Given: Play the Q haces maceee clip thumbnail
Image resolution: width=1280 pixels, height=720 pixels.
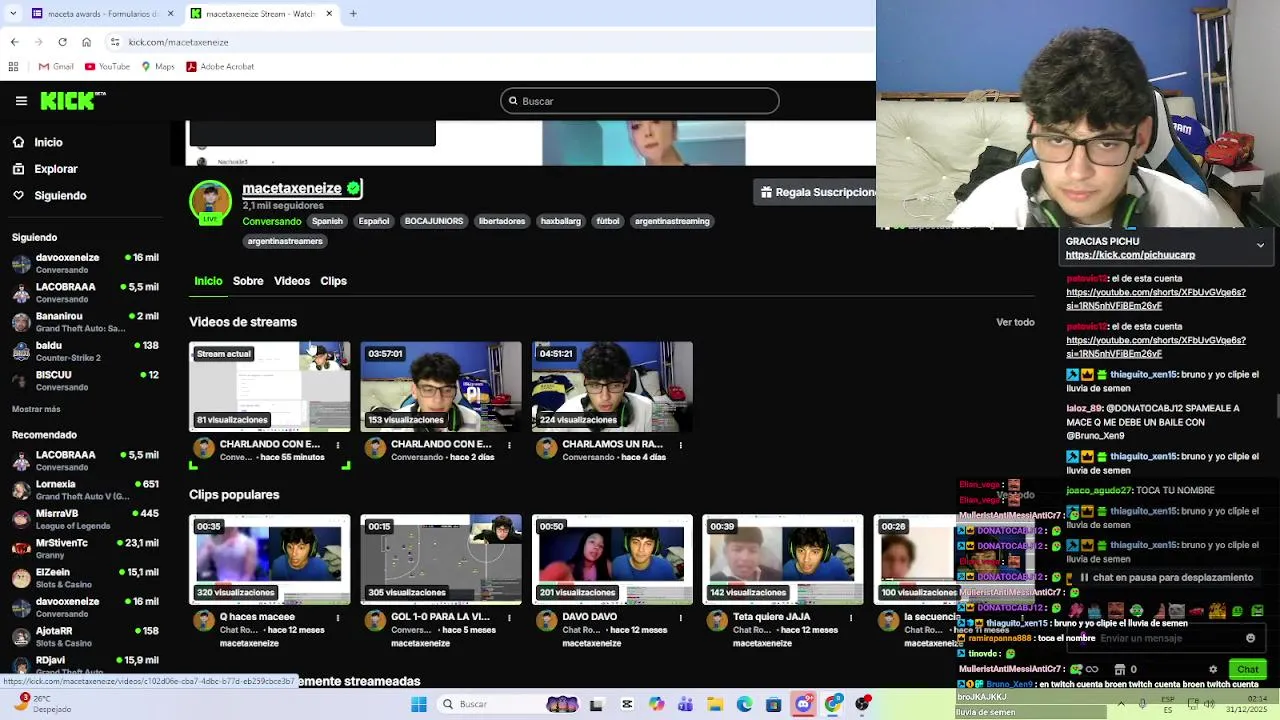Looking at the screenshot, I should [x=270, y=559].
